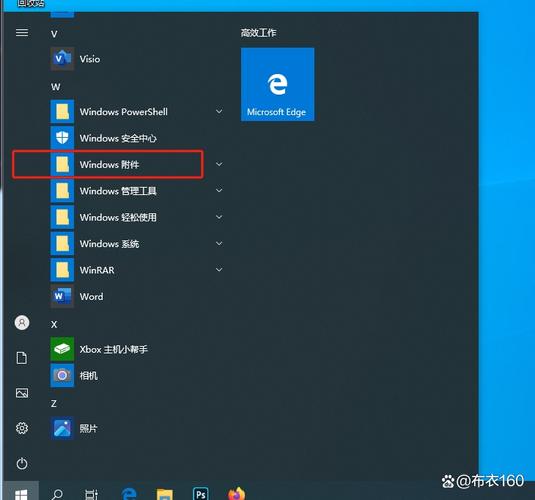Screen dimensions: 535x500
Task: Select the Windows 安全中心 label
Action: click(x=118, y=138)
